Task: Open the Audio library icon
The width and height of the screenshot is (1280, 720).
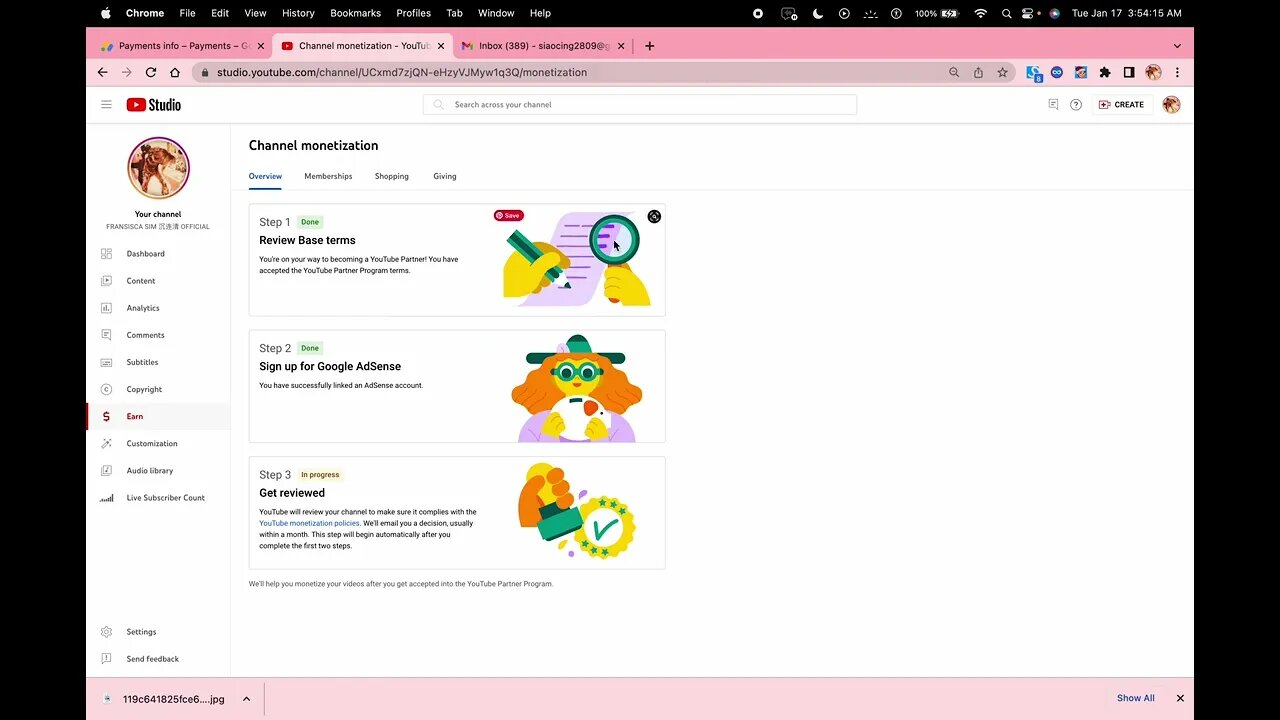Action: (x=106, y=470)
